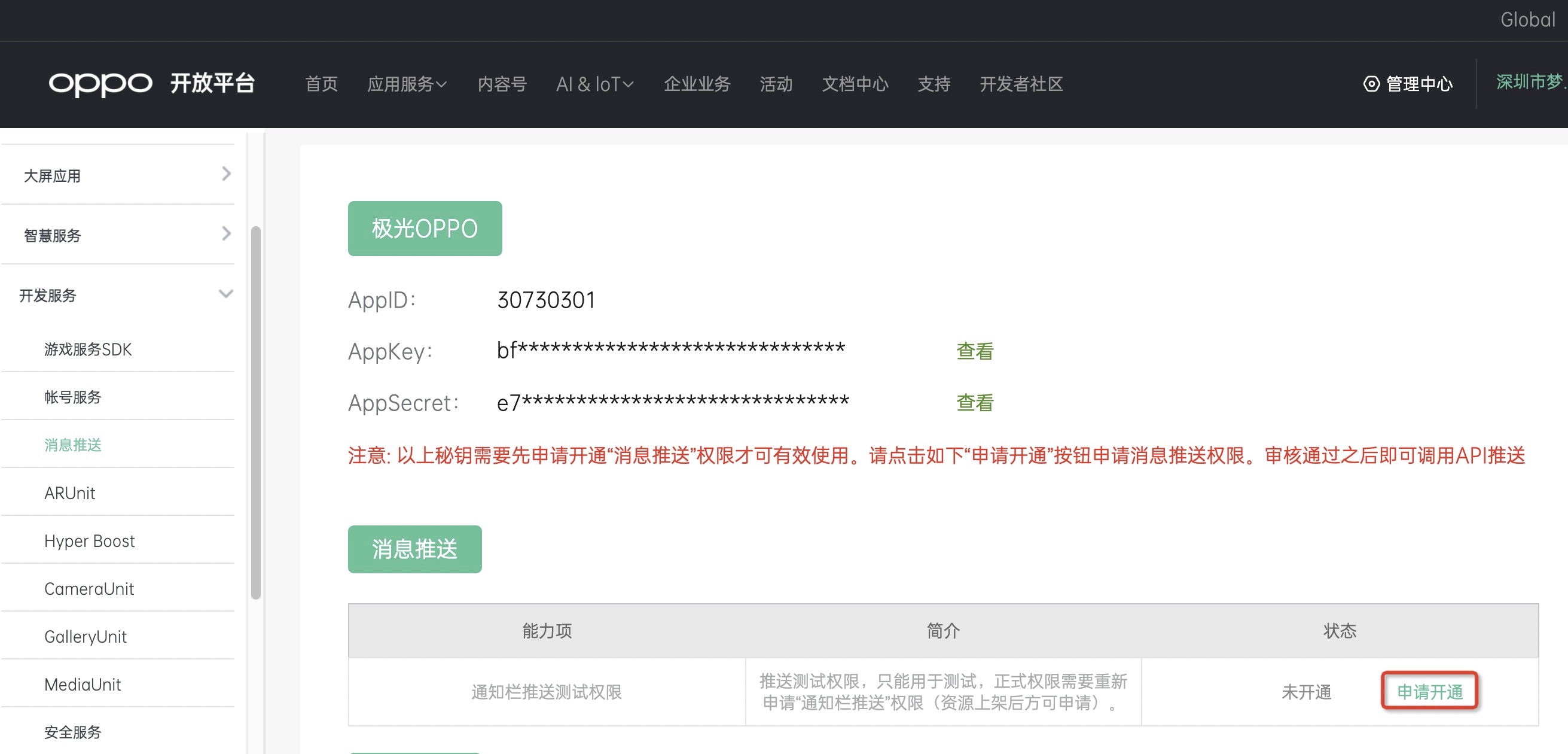The width and height of the screenshot is (1568, 754).
Task: Select CameraUnit in sidebar
Action: [x=89, y=589]
